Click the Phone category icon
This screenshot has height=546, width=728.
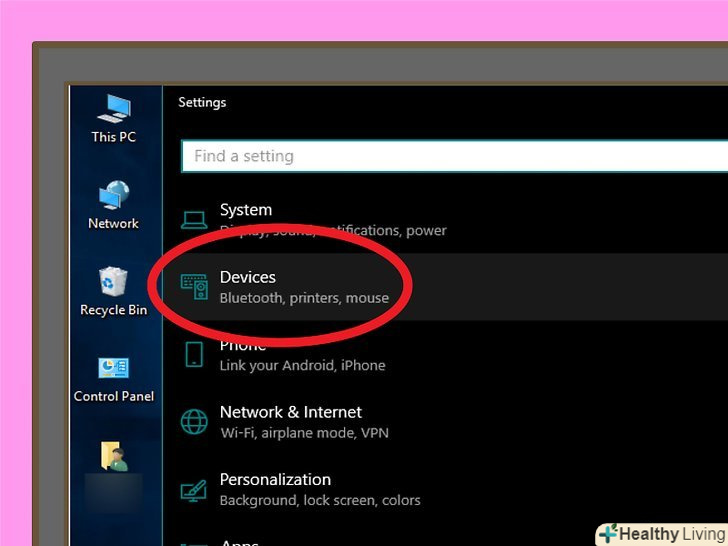[194, 354]
